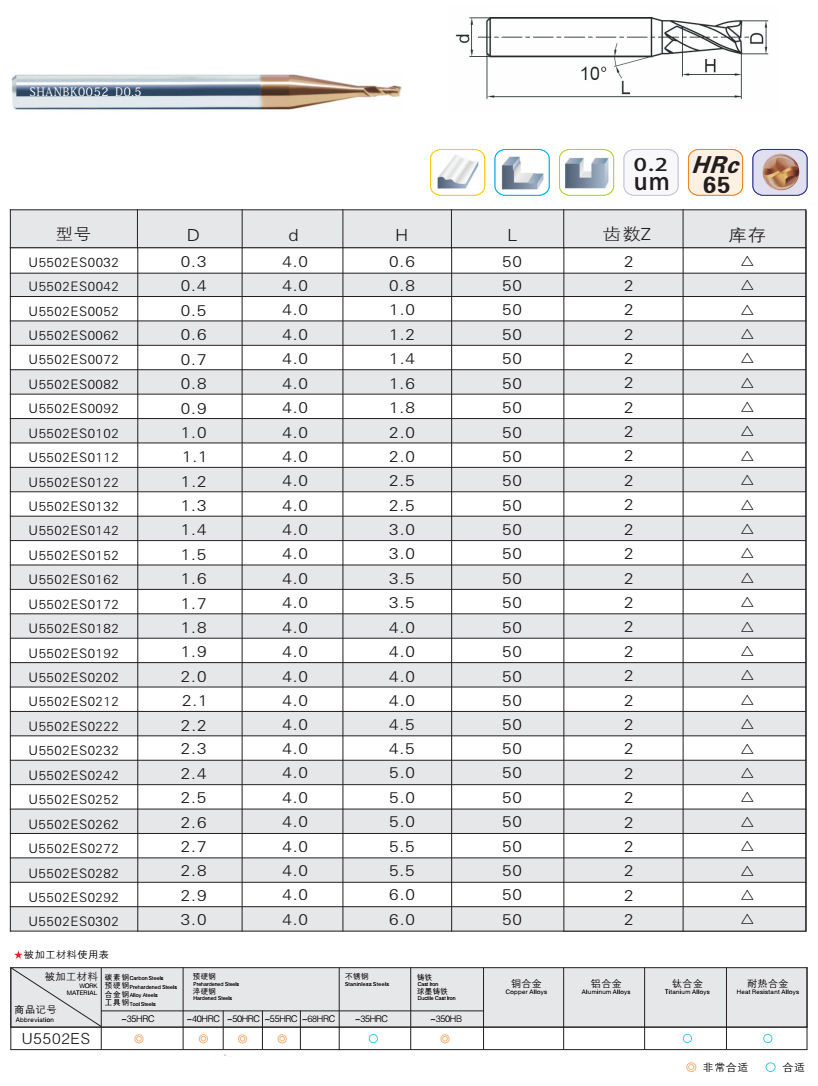
Task: Click the blue-bordered shoulder milling icon
Action: (522, 172)
